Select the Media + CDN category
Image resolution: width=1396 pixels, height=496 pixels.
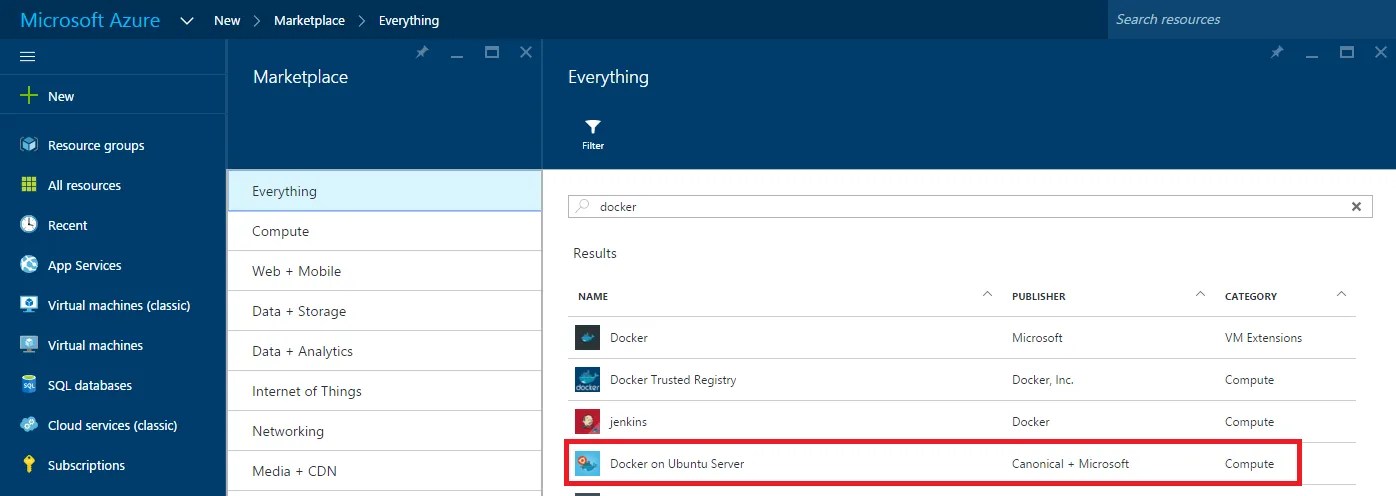[x=384, y=471]
